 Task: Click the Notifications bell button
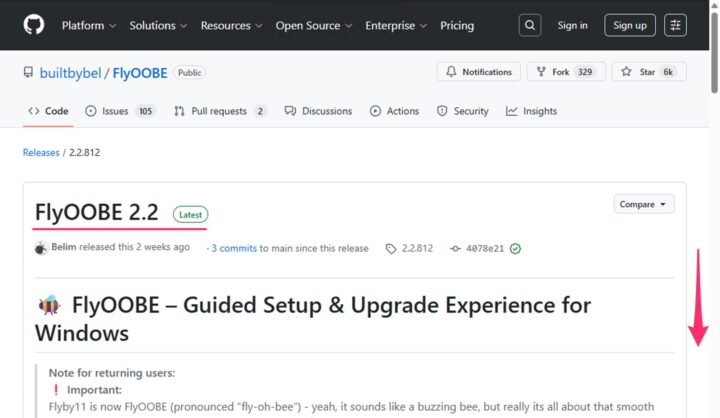point(479,72)
